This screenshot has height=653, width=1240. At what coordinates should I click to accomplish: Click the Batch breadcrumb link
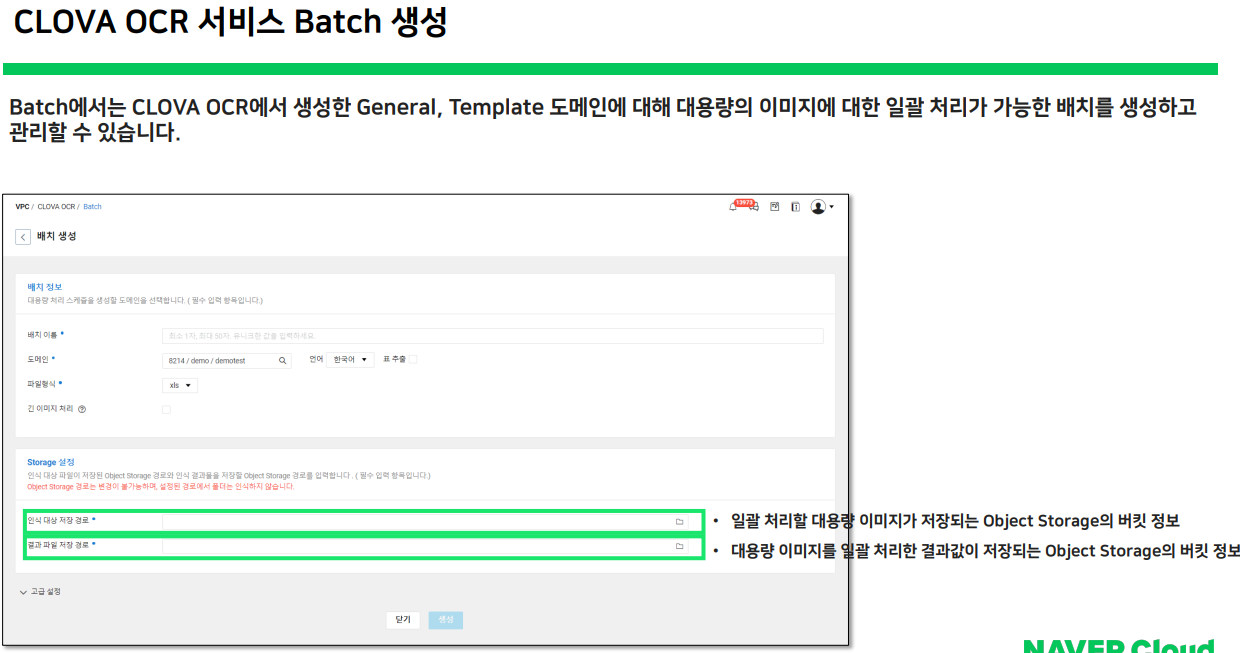click(92, 207)
